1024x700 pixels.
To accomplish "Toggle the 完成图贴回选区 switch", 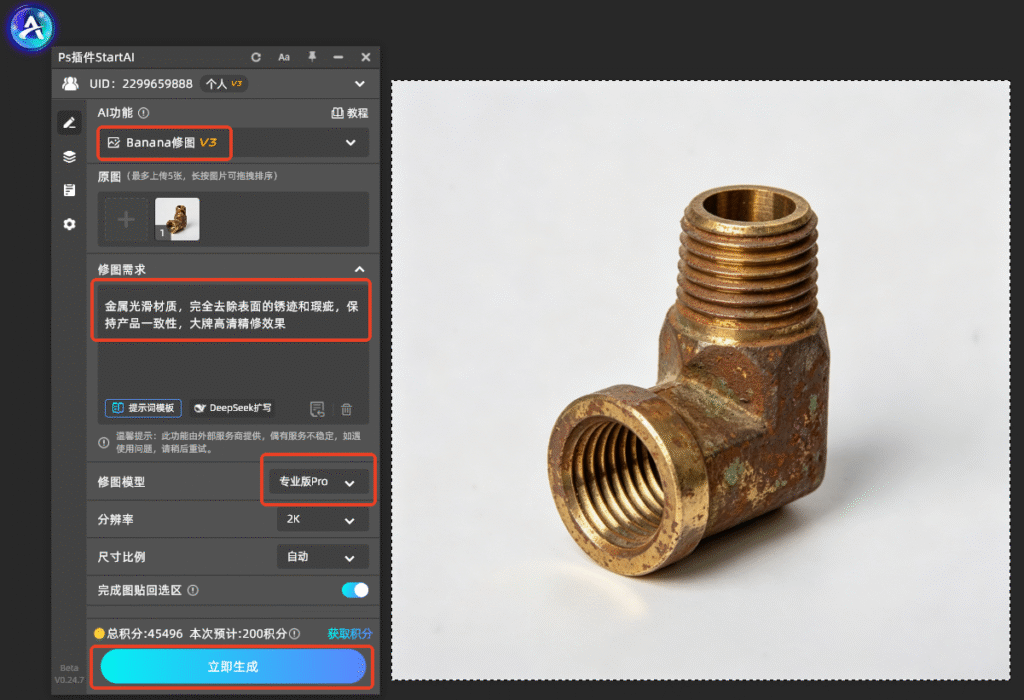I will click(355, 590).
